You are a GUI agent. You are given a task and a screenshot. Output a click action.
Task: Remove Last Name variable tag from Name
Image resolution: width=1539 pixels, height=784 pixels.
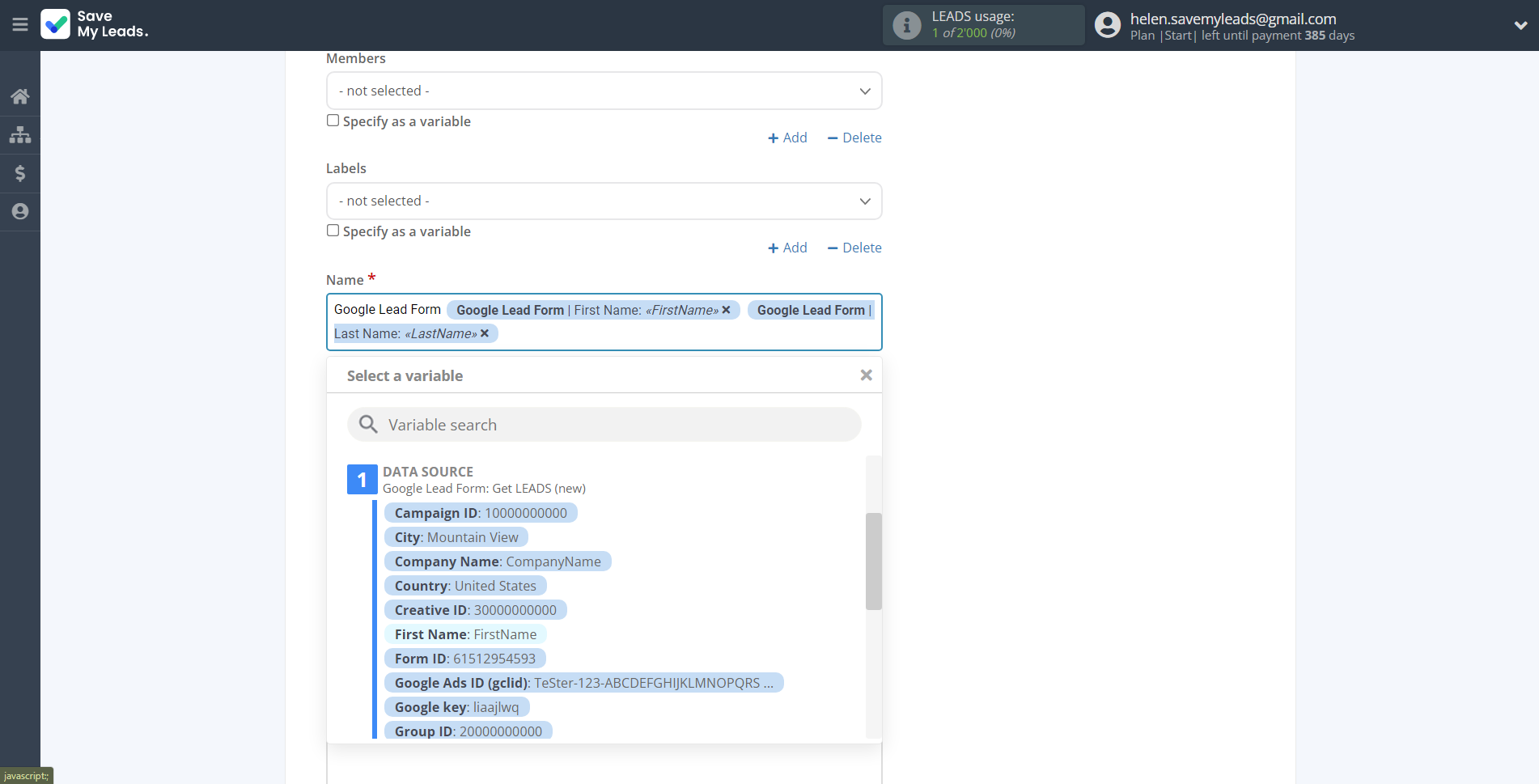485,333
